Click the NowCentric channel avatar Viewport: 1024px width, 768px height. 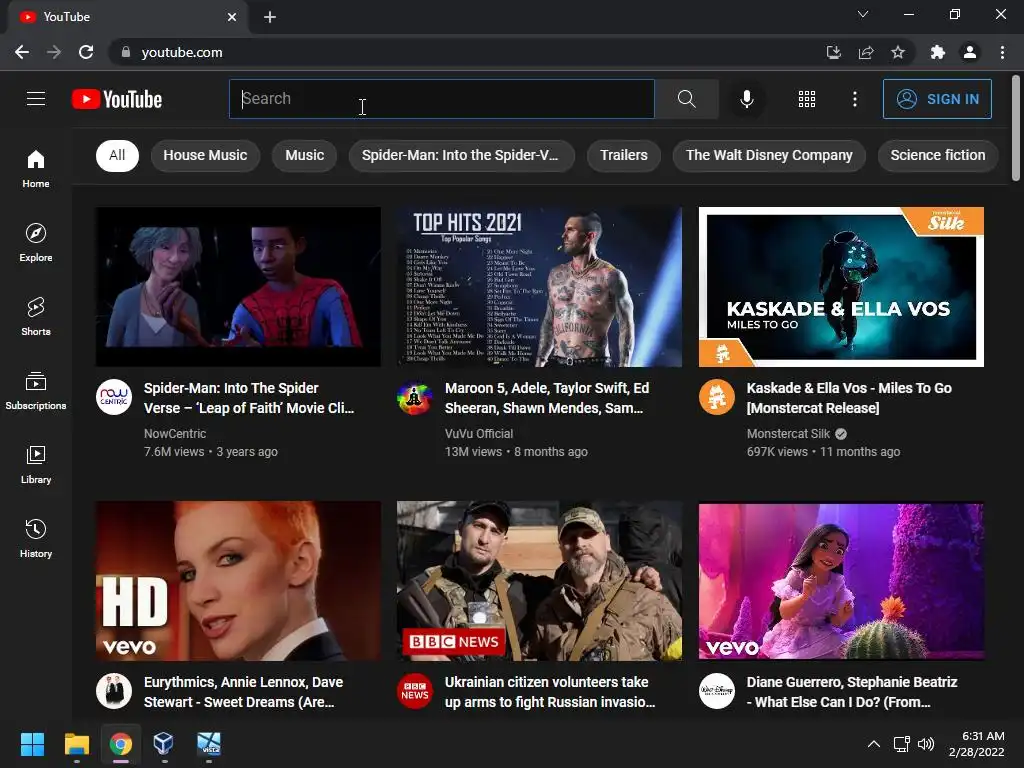point(114,396)
